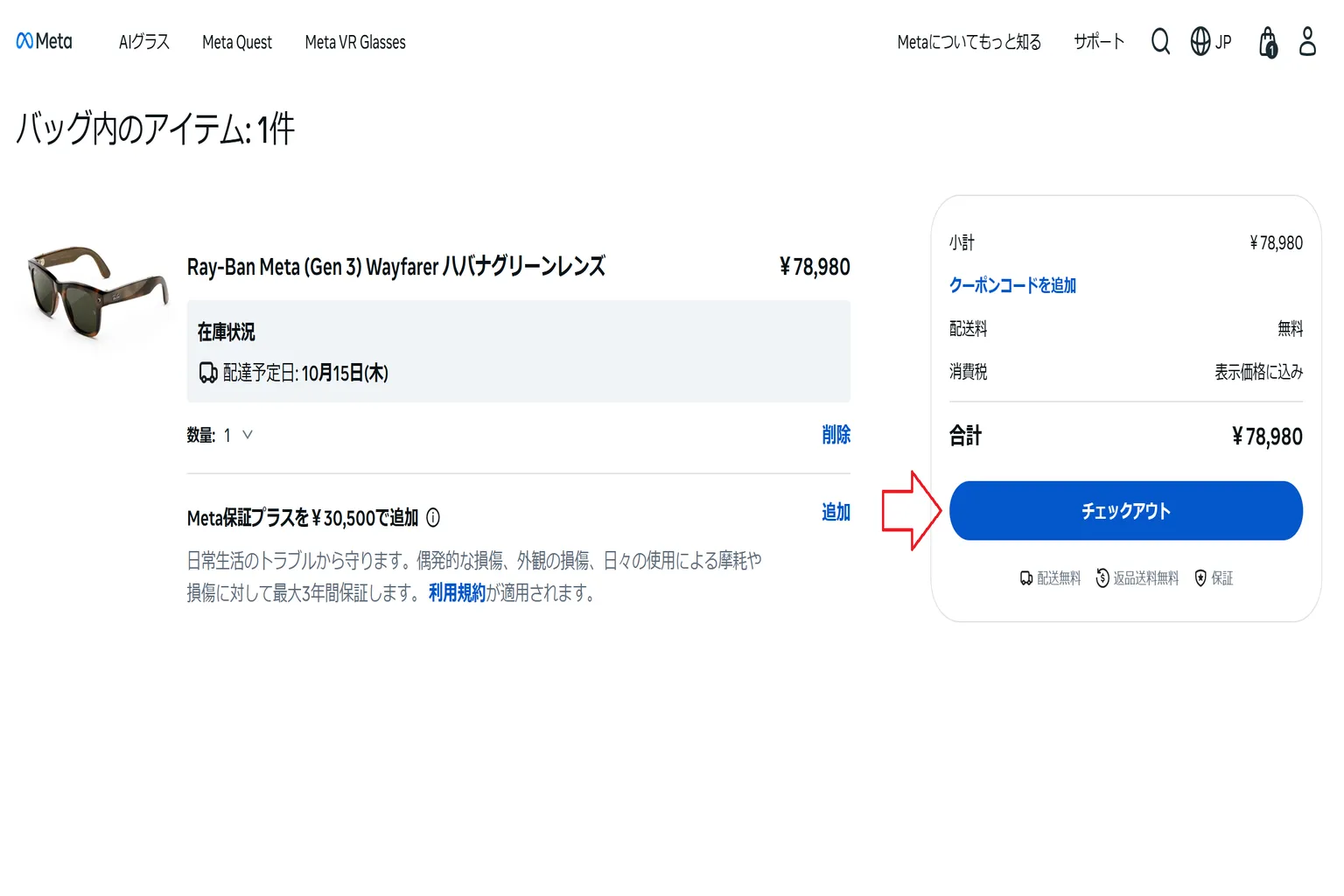Viewport: 1344px width, 896px height.
Task: Click the チェックアウト button
Action: pos(1126,511)
